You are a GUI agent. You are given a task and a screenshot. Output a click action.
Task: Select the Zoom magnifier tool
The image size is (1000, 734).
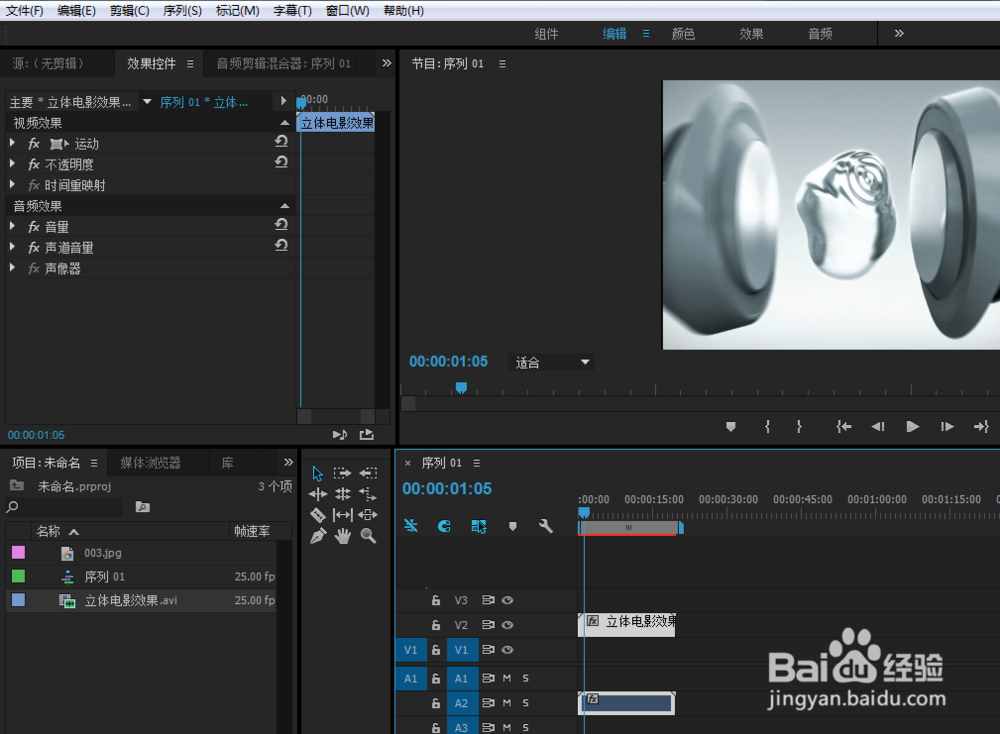point(368,536)
